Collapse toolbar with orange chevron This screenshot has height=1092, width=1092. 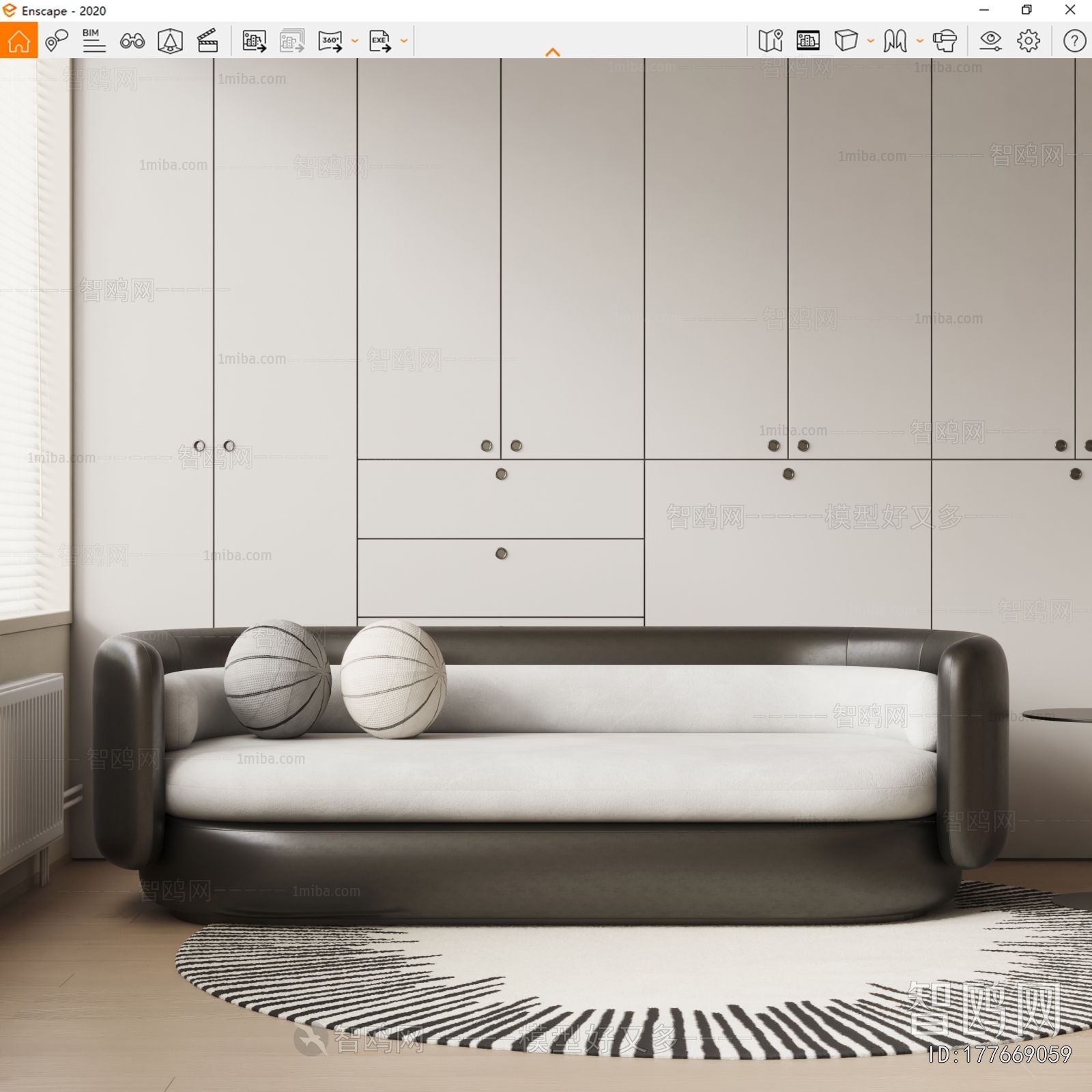click(553, 52)
